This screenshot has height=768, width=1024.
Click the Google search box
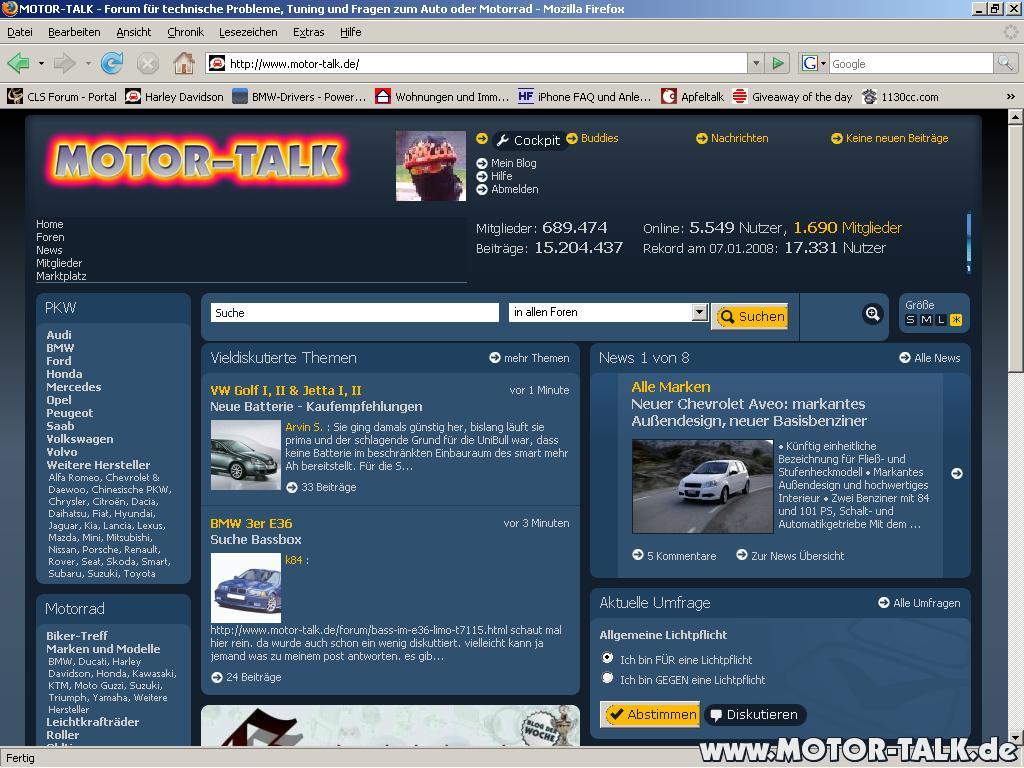click(911, 63)
